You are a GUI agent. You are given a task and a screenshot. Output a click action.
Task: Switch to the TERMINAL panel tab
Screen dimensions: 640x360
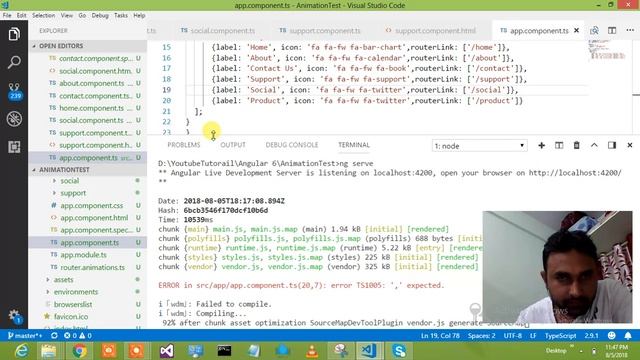[354, 145]
